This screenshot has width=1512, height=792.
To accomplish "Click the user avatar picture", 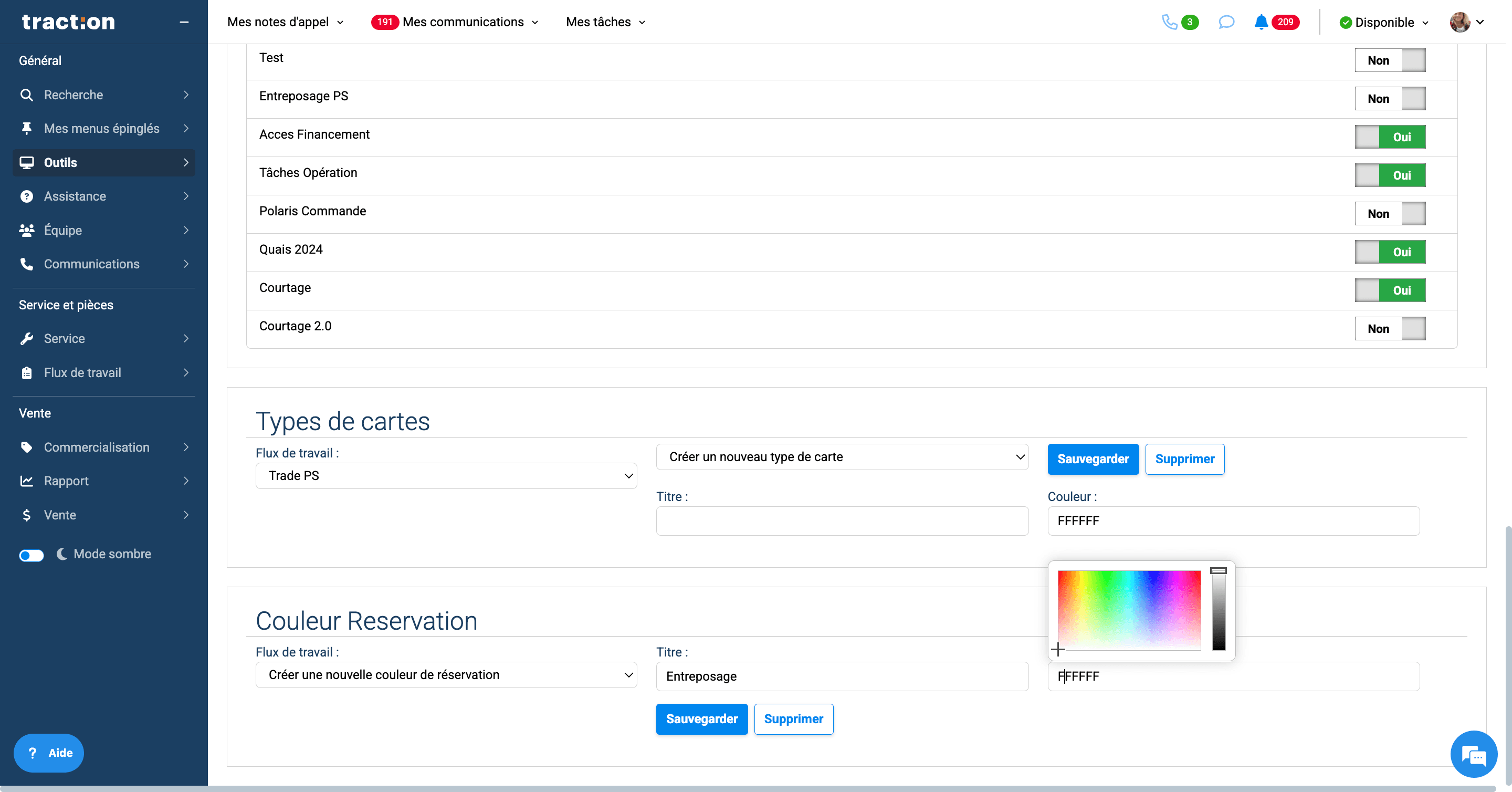I will pos(1459,22).
